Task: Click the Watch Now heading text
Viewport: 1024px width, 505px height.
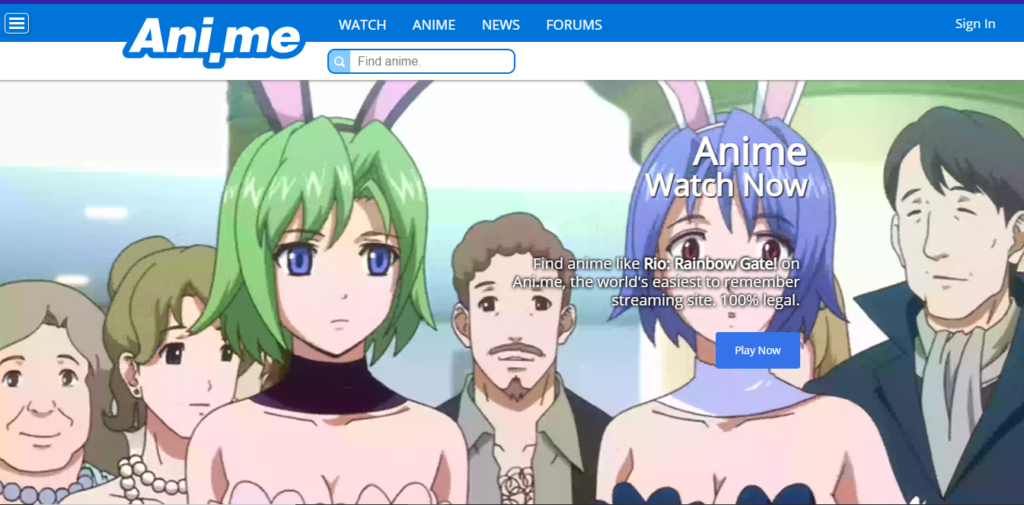Action: click(x=727, y=186)
